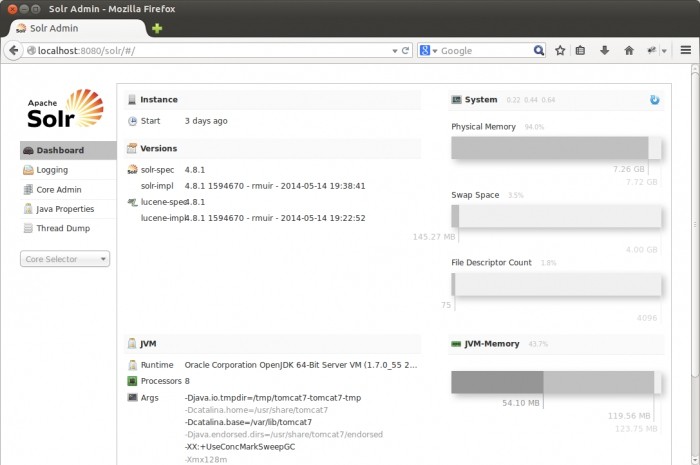Click the '119.56 MB' JVM value
The height and width of the screenshot is (465, 700).
(x=629, y=416)
